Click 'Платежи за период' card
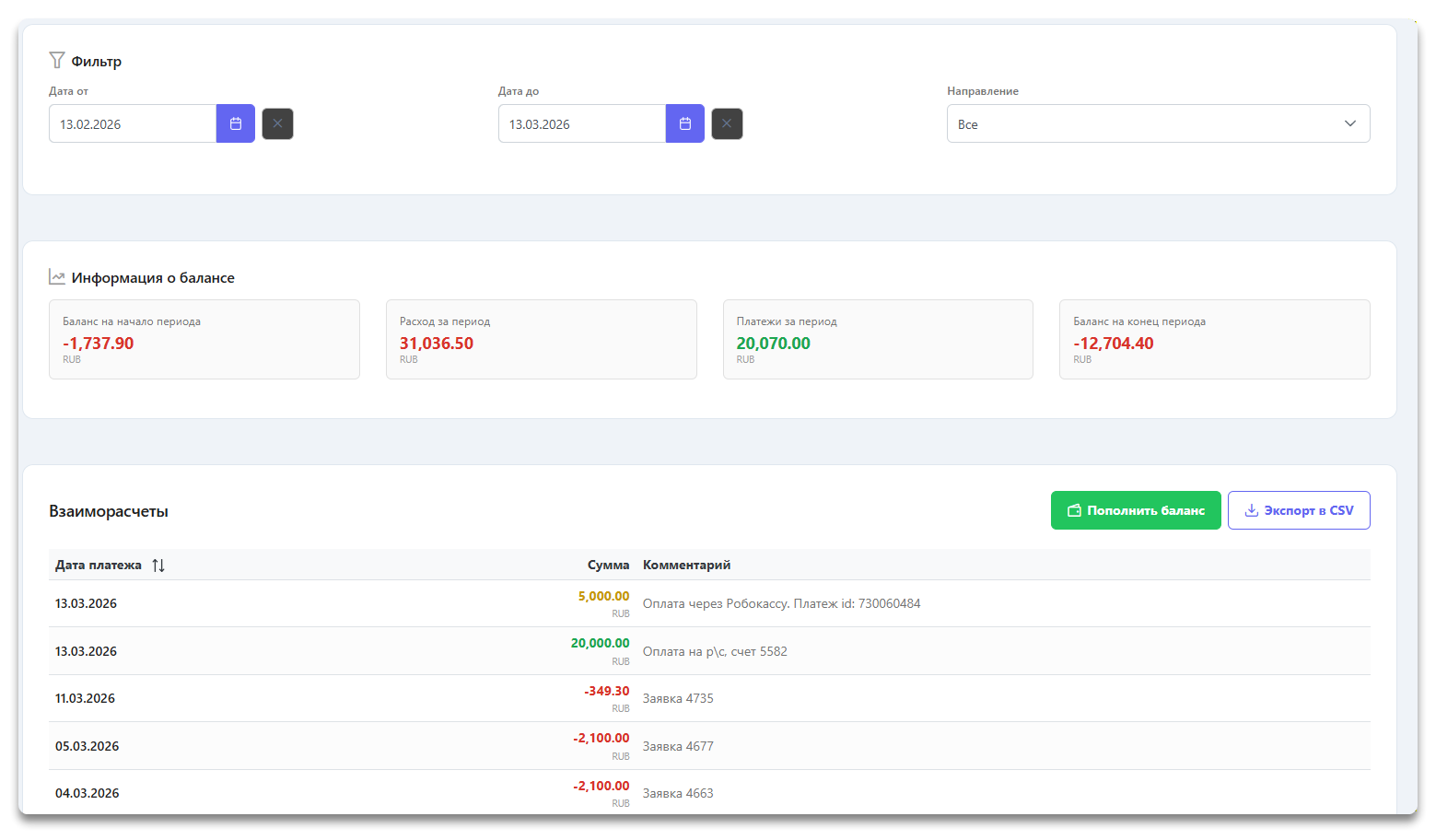This screenshot has height=840, width=1436. [878, 339]
